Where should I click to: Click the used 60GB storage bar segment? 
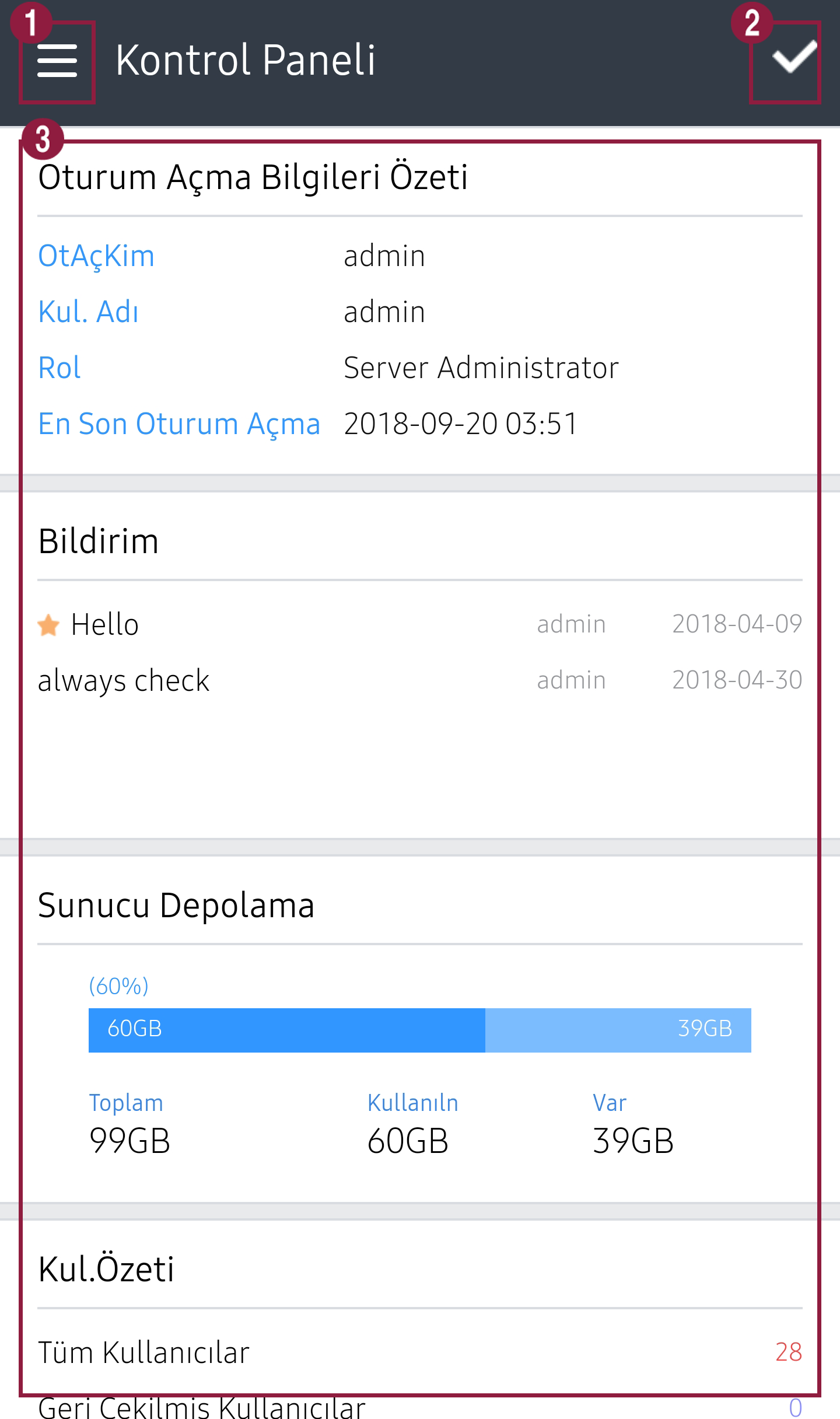(x=286, y=1030)
